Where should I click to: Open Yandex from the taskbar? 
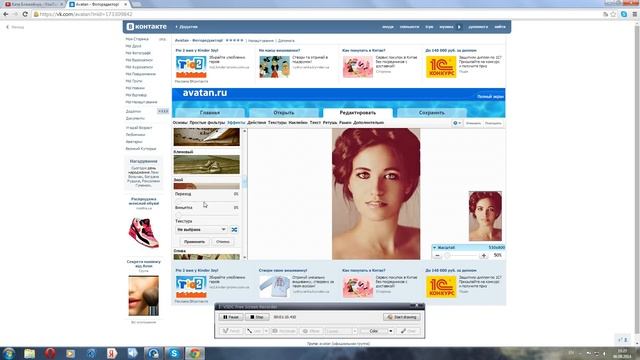coord(112,353)
